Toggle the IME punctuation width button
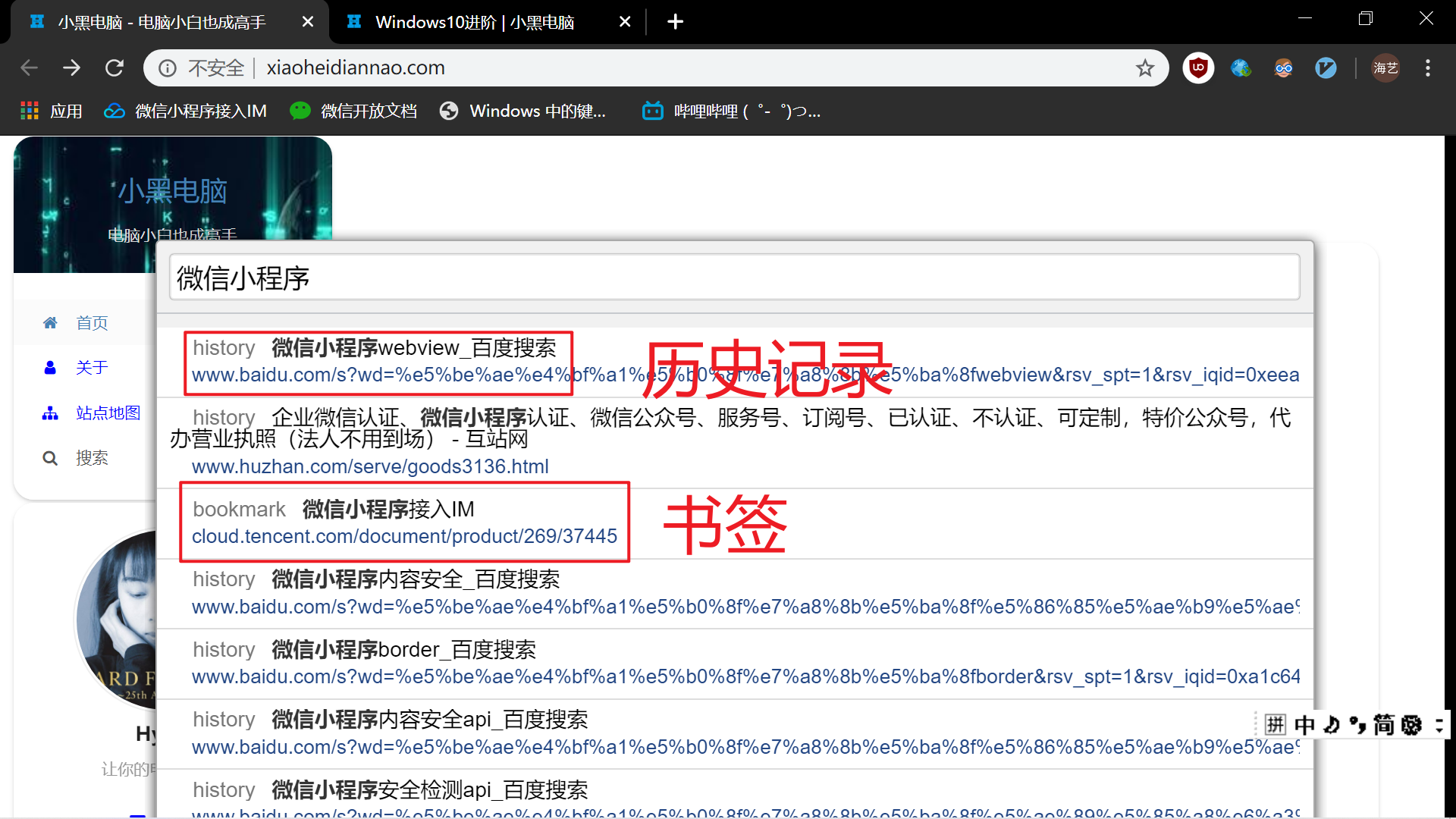This screenshot has height=819, width=1456. tap(1357, 725)
